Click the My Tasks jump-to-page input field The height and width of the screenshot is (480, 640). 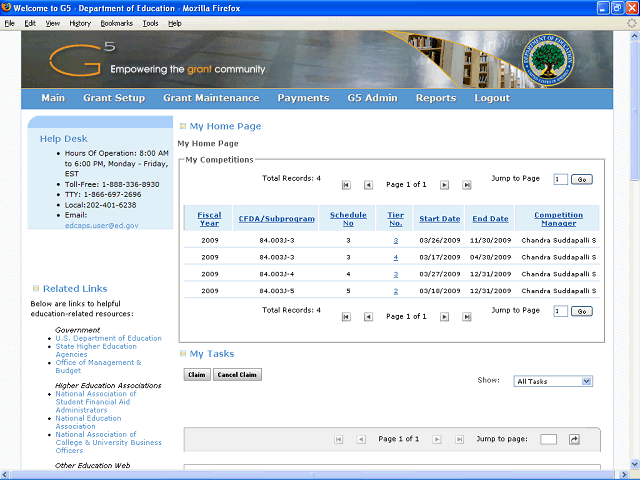548,439
